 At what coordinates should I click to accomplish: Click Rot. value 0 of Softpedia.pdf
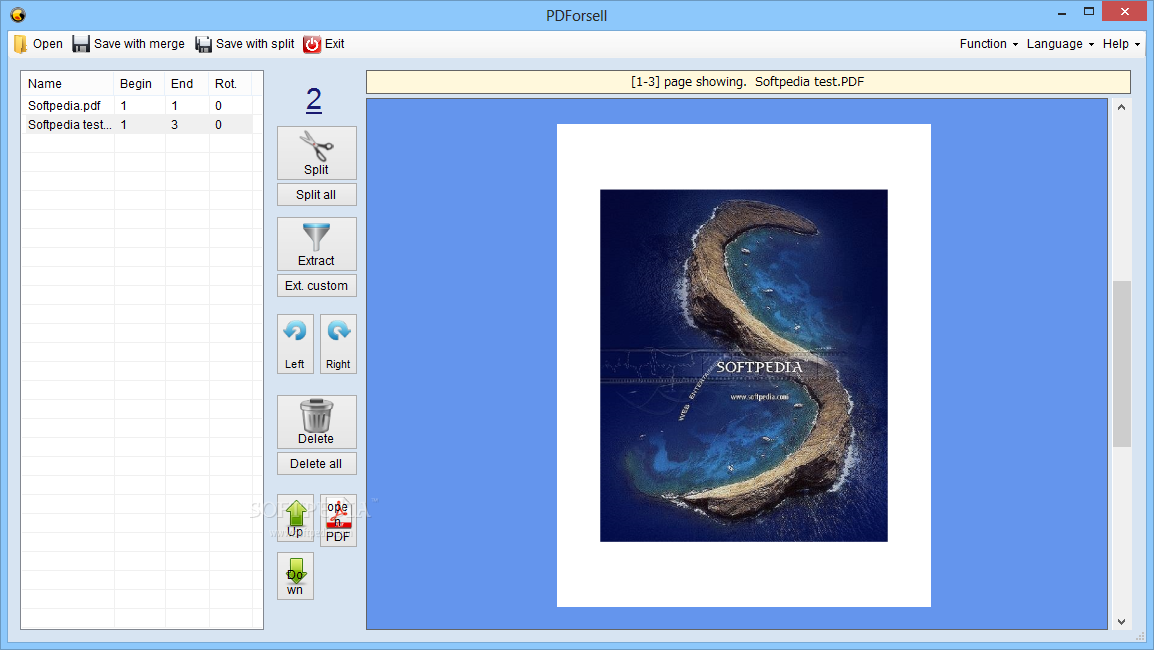point(219,106)
